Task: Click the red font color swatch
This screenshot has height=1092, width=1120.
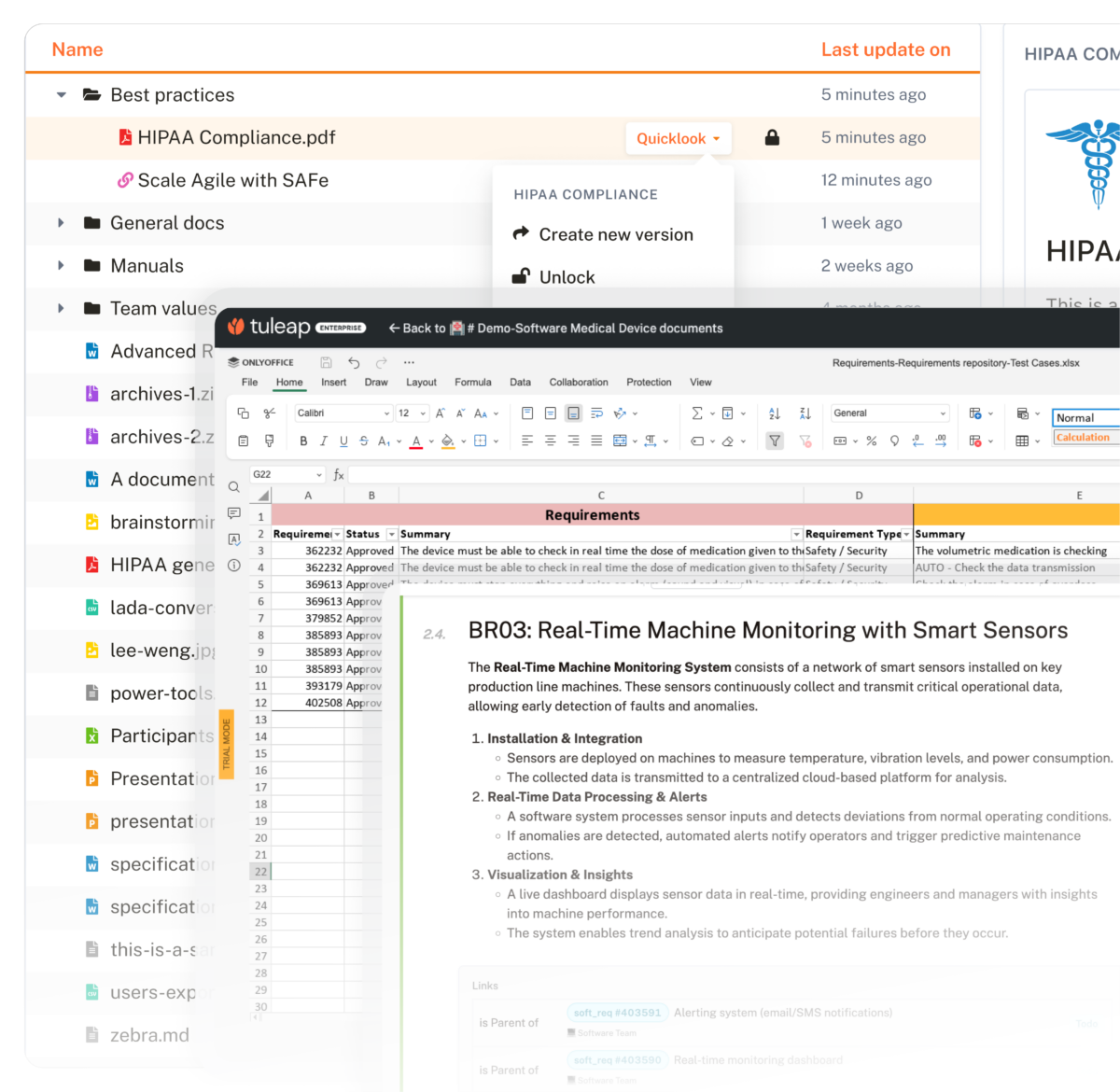Action: point(416,441)
